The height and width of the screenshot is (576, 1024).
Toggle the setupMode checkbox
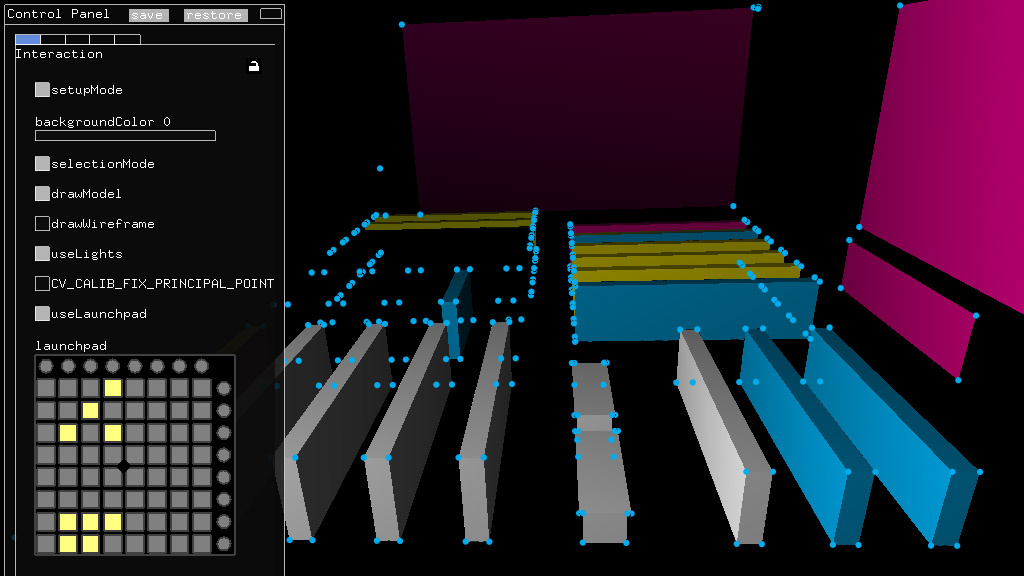[42, 89]
